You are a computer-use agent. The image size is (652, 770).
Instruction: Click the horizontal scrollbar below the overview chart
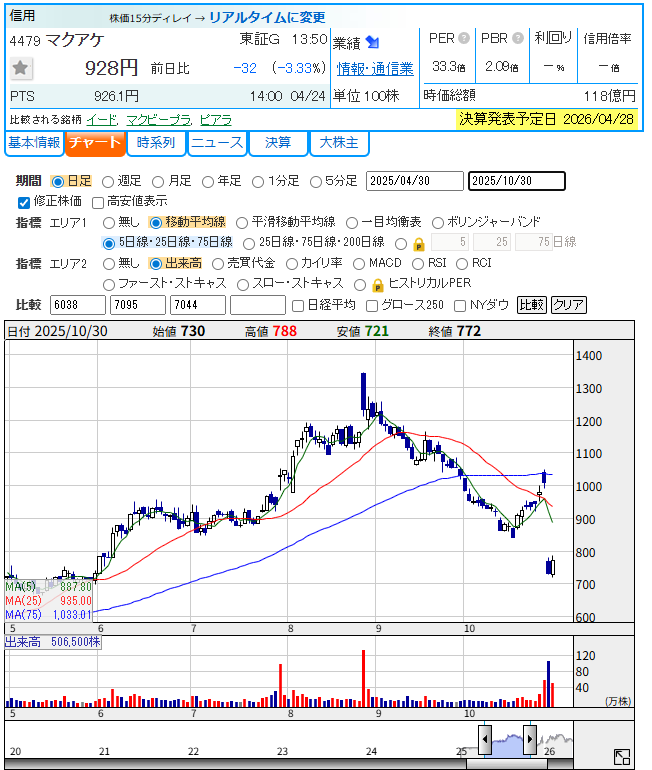point(506,765)
